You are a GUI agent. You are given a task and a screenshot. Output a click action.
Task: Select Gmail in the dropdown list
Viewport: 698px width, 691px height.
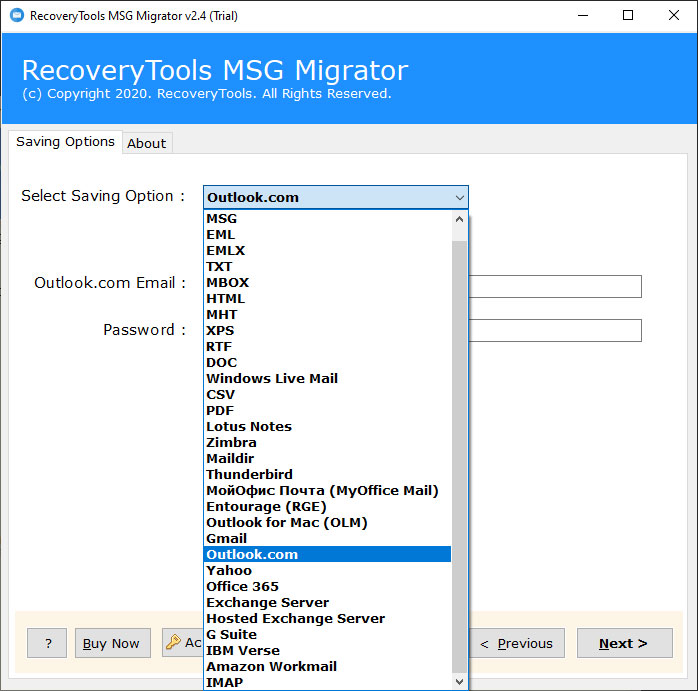[226, 538]
